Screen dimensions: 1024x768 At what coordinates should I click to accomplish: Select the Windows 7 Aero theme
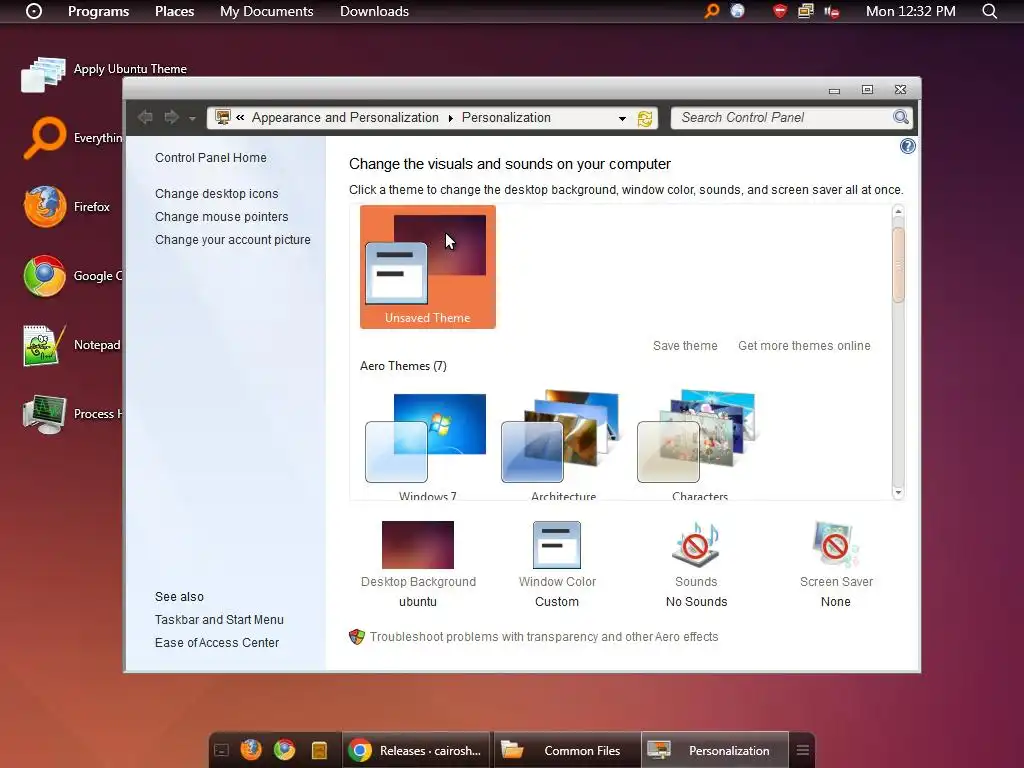point(427,445)
